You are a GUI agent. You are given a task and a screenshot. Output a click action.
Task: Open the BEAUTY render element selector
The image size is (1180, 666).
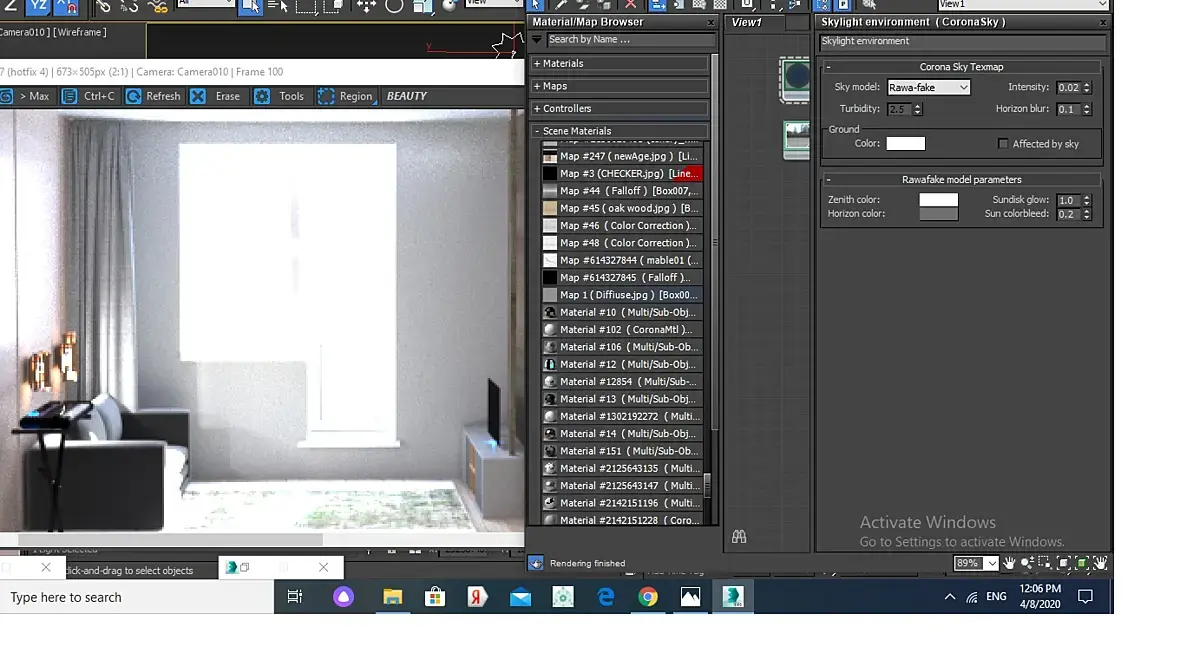coord(406,96)
